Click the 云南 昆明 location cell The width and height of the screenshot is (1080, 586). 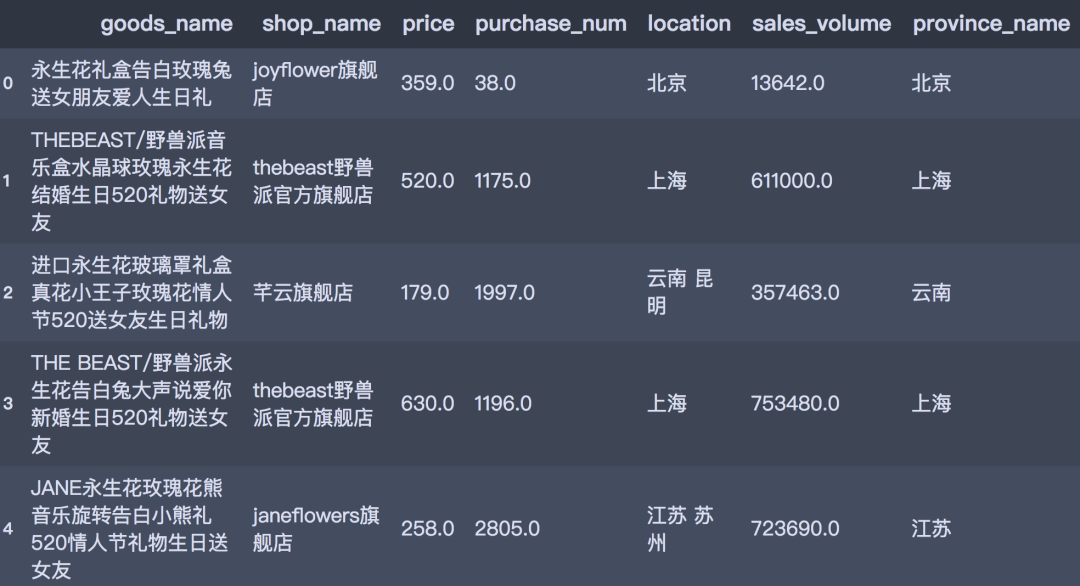[680, 292]
